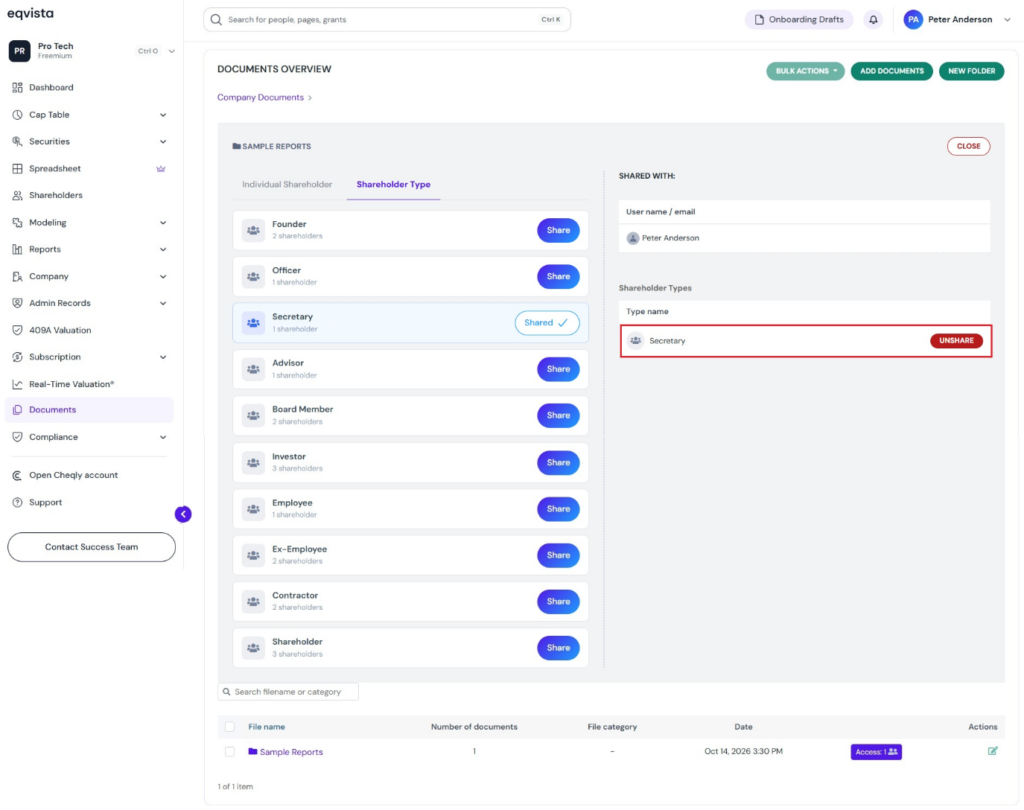Click the edit icon for Sample Reports row
The image size is (1024, 810).
click(x=993, y=751)
